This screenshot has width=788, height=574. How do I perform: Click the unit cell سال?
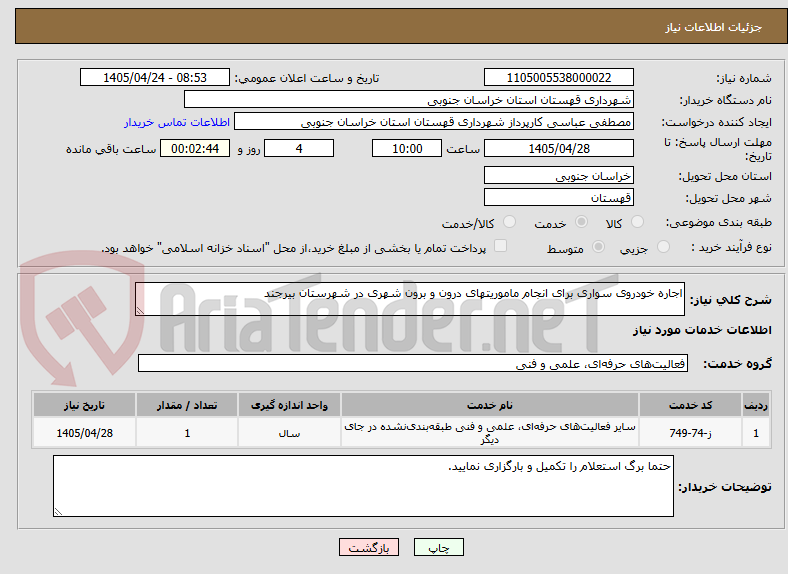[x=289, y=433]
